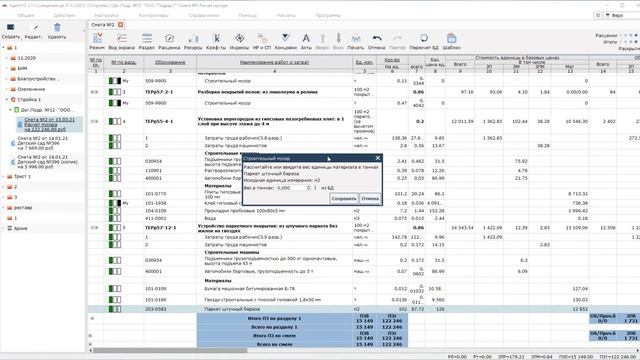Click the Редакт. pencil icon
640x360 pixels.
tap(36, 27)
